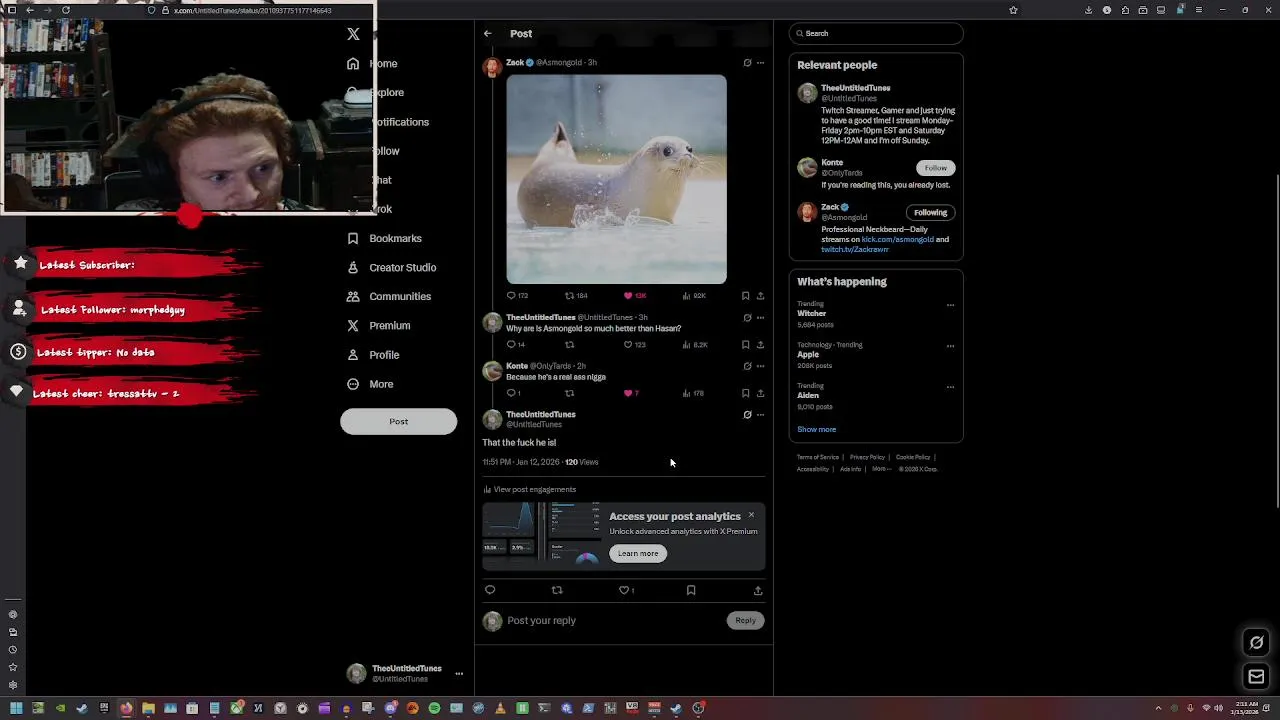The width and height of the screenshot is (1280, 720).
Task: Open the seal image in Zack's post
Action: click(616, 179)
